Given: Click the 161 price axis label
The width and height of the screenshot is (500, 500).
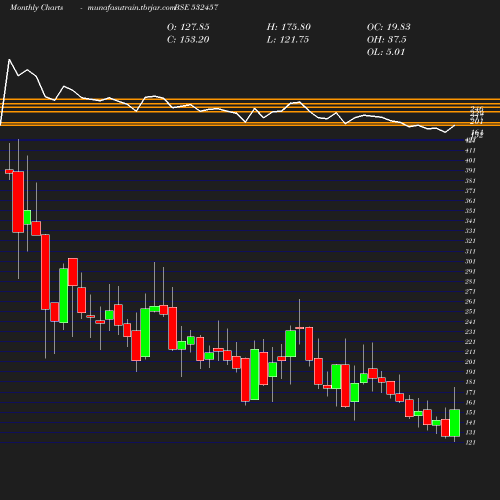Looking at the screenshot, I should click(470, 403).
